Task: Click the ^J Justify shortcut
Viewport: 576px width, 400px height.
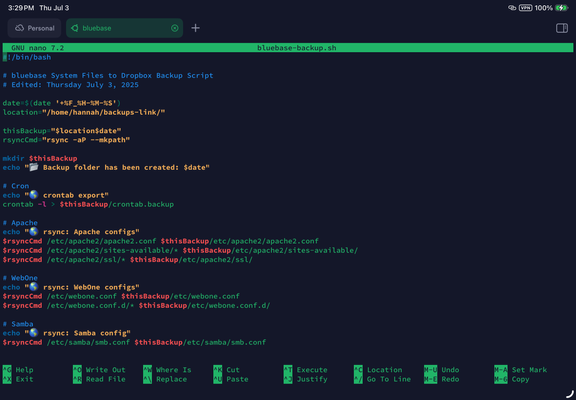Action: coord(305,379)
